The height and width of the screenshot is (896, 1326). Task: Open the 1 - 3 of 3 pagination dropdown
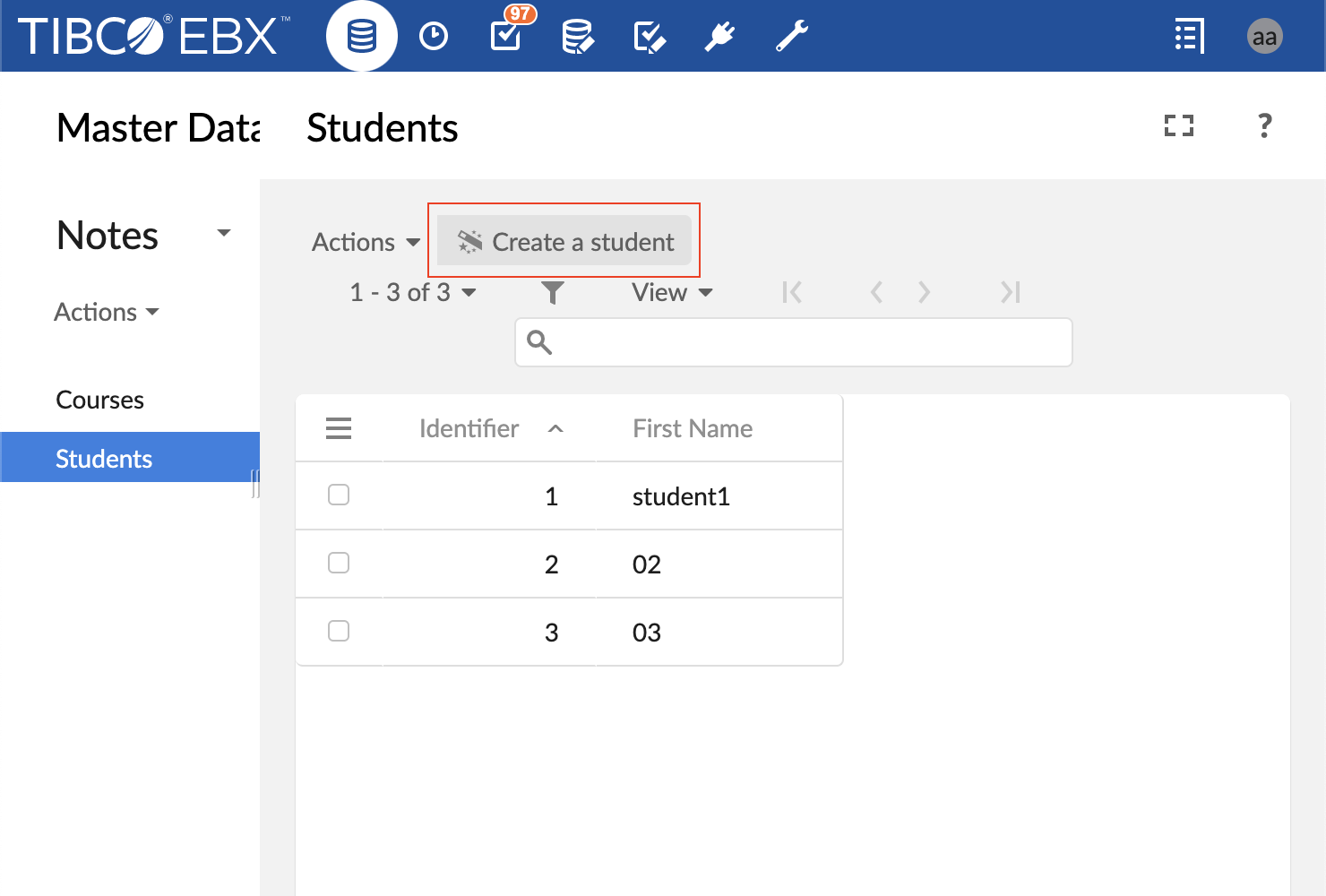point(412,292)
